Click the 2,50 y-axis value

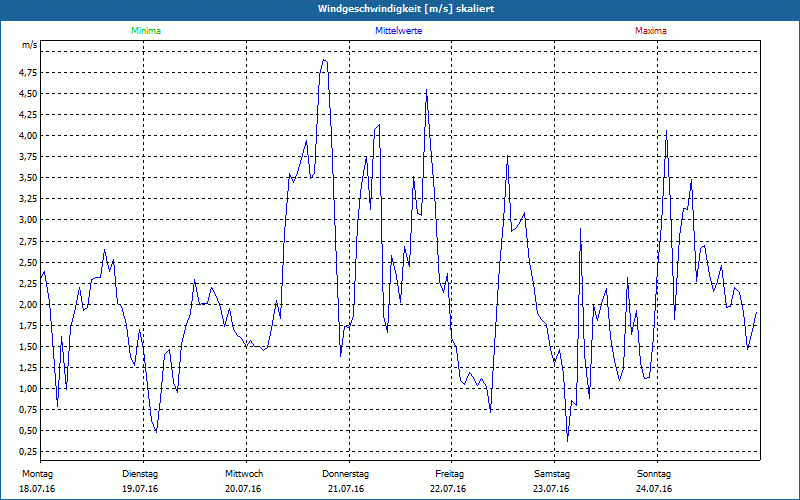[28, 262]
